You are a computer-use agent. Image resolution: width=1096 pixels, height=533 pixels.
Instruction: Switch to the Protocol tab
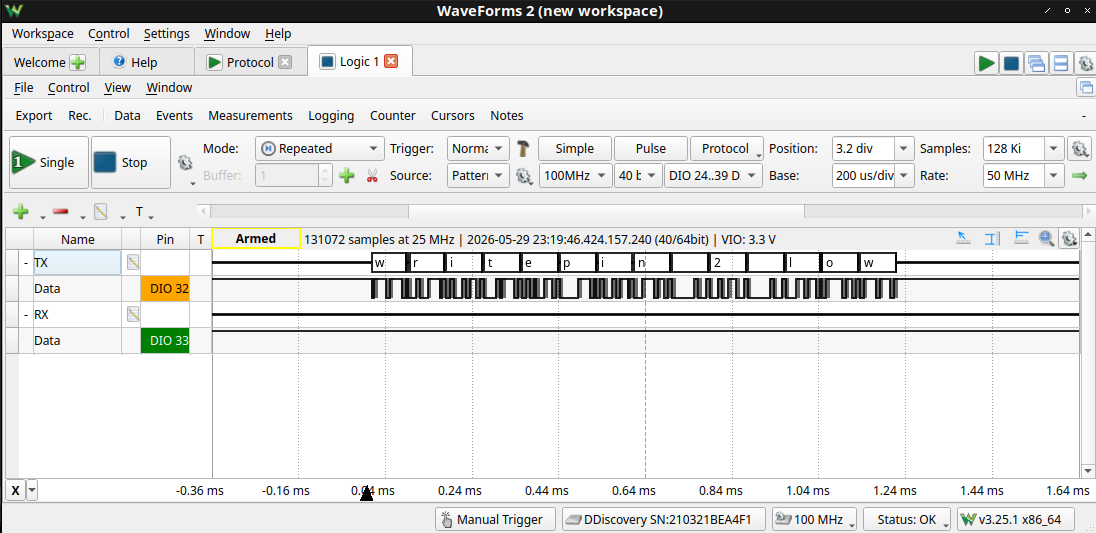pos(250,62)
